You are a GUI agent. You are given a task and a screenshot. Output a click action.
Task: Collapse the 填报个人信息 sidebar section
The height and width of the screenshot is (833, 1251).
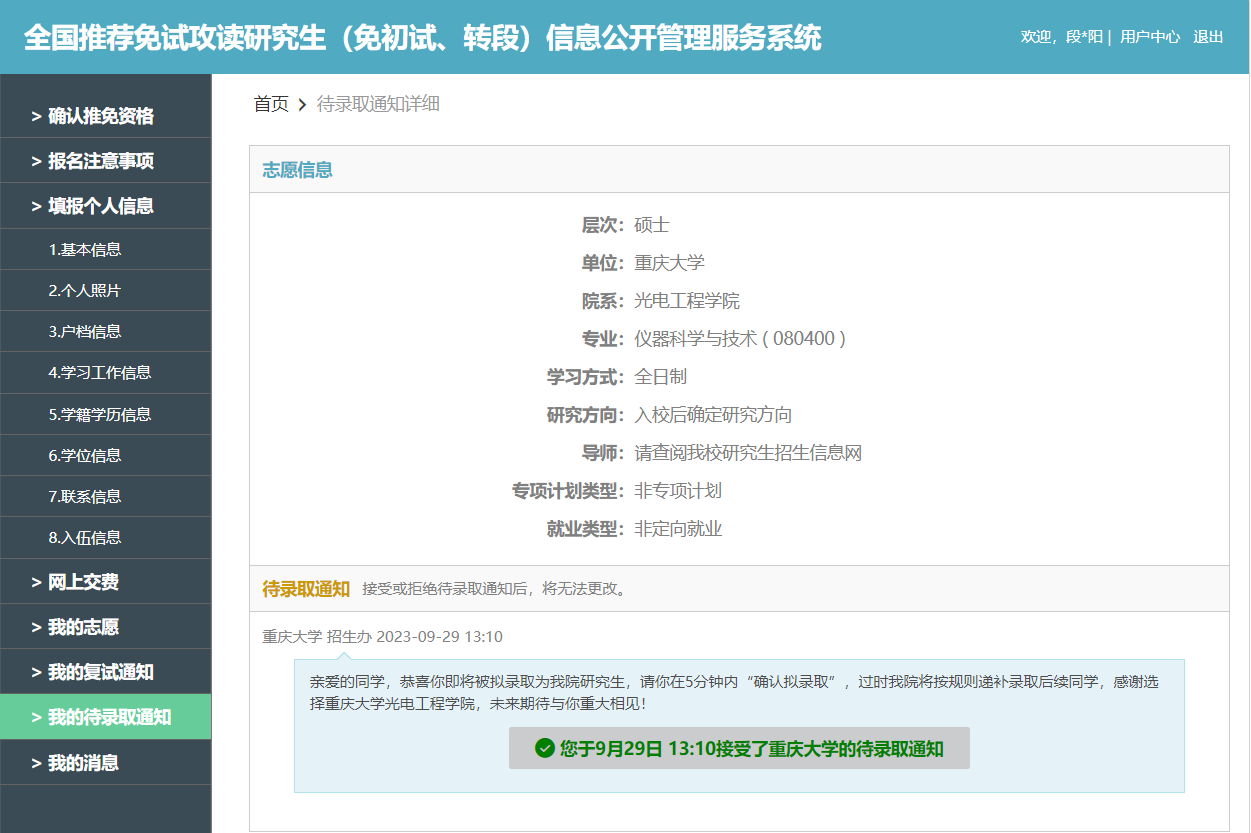pos(100,206)
